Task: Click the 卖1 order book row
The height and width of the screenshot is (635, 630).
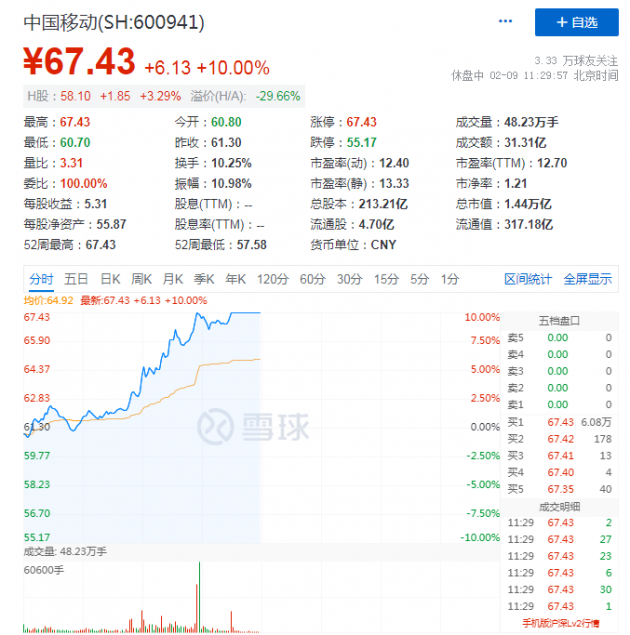Action: (559, 405)
